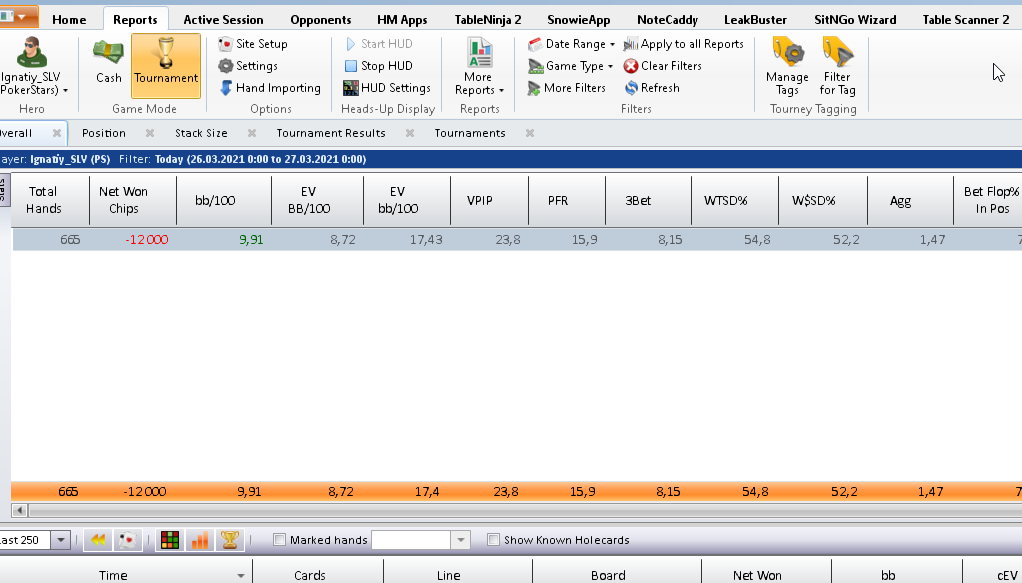
Task: Open the More Filters option
Action: 566,88
